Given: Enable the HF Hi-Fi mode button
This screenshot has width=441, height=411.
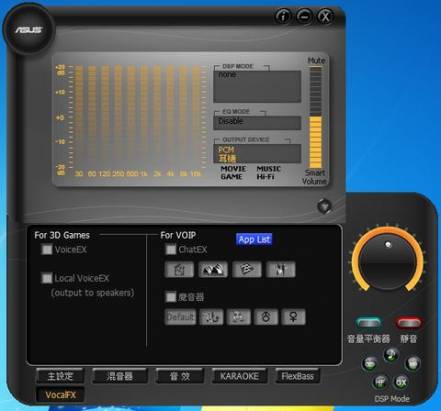Looking at the screenshot, I should coord(380,382).
